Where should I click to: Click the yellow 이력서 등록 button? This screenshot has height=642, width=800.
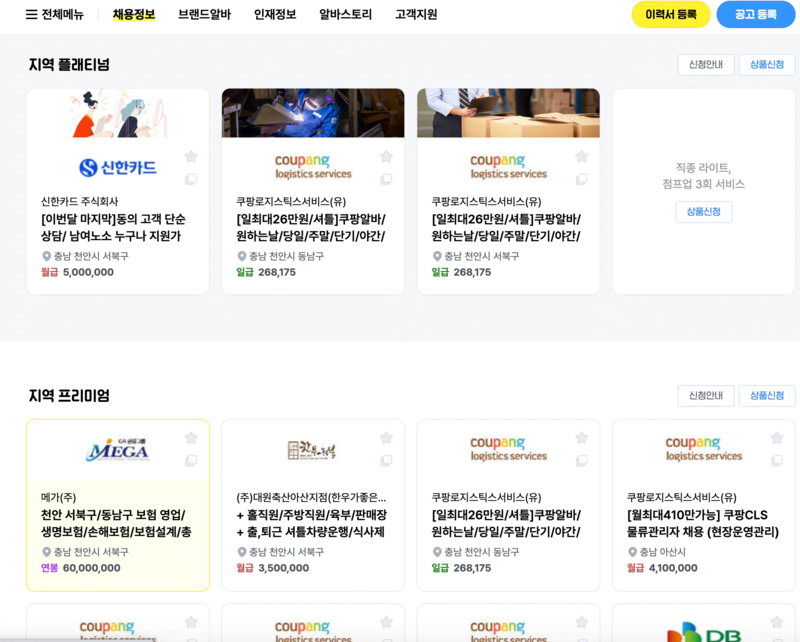(x=670, y=16)
